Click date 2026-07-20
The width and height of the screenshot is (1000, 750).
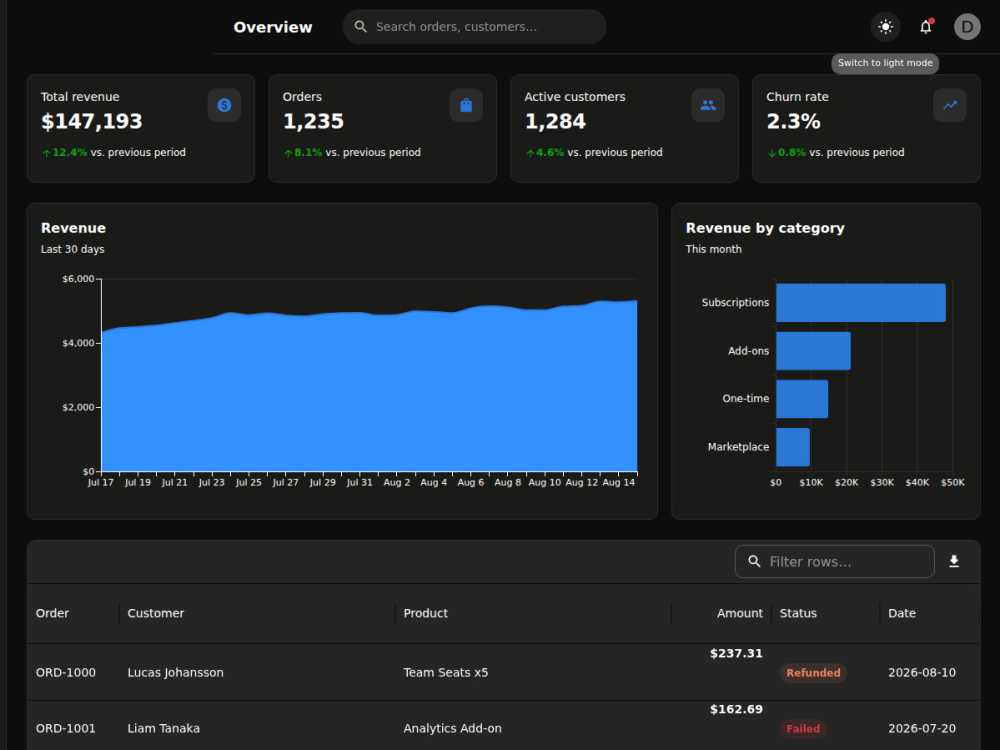pyautogui.click(x=922, y=728)
